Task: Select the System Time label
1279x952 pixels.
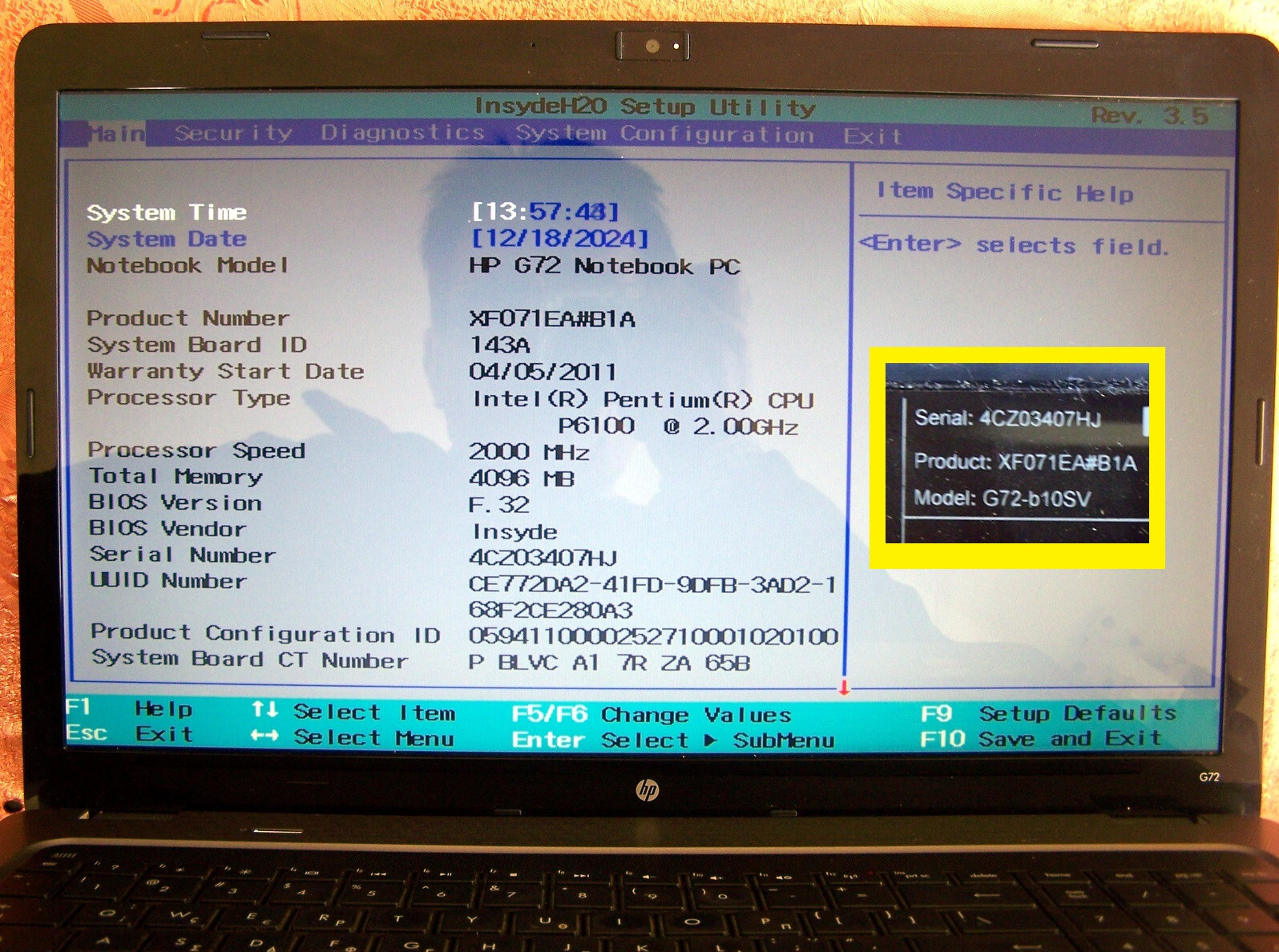Action: [x=167, y=212]
